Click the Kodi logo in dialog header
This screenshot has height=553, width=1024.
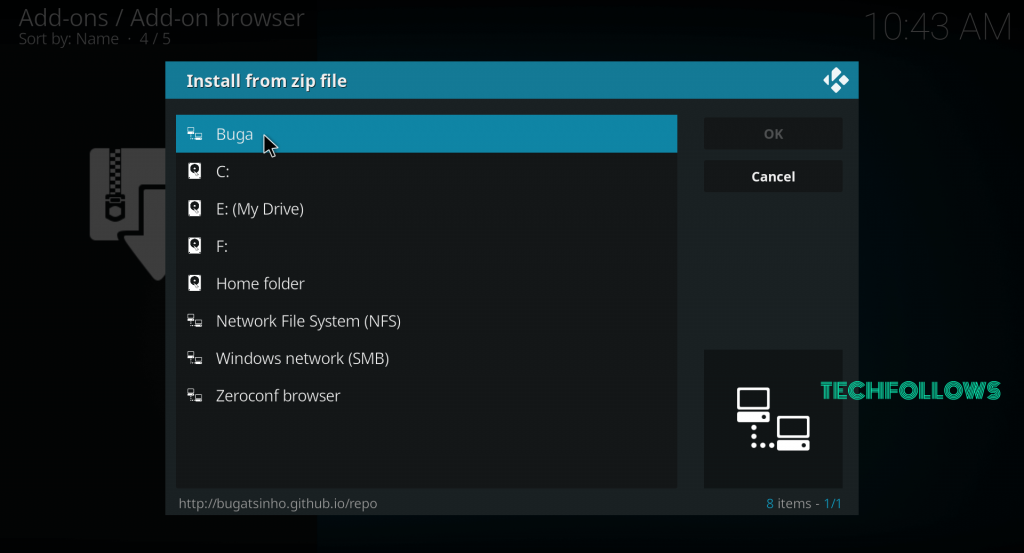(x=836, y=80)
